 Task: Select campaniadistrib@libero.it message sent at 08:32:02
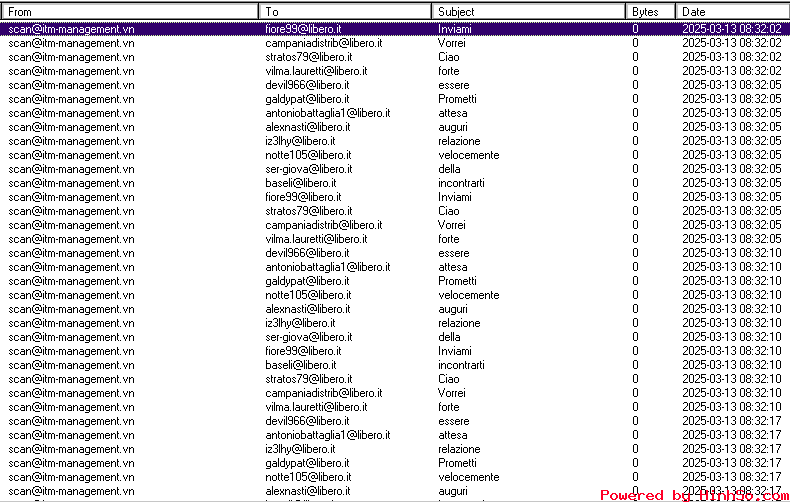pos(395,43)
